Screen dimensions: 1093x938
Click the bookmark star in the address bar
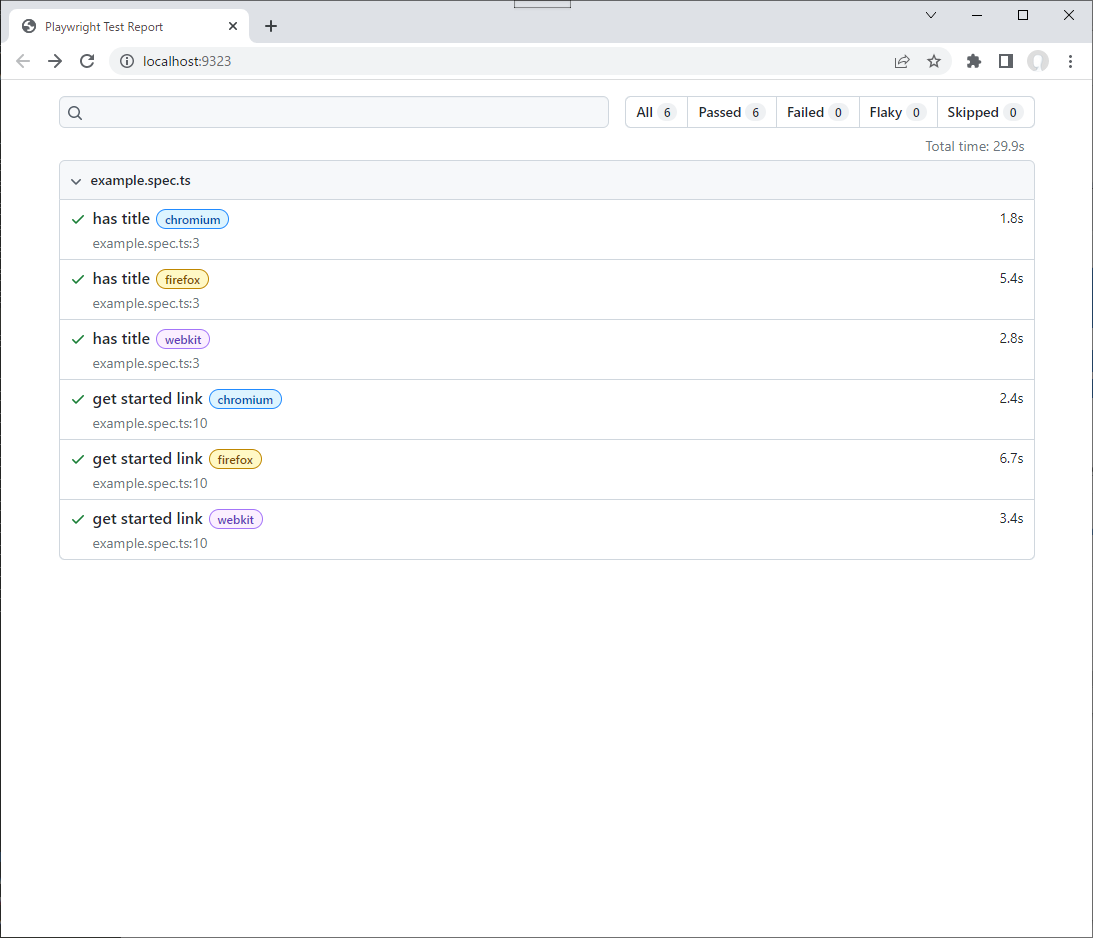[933, 61]
